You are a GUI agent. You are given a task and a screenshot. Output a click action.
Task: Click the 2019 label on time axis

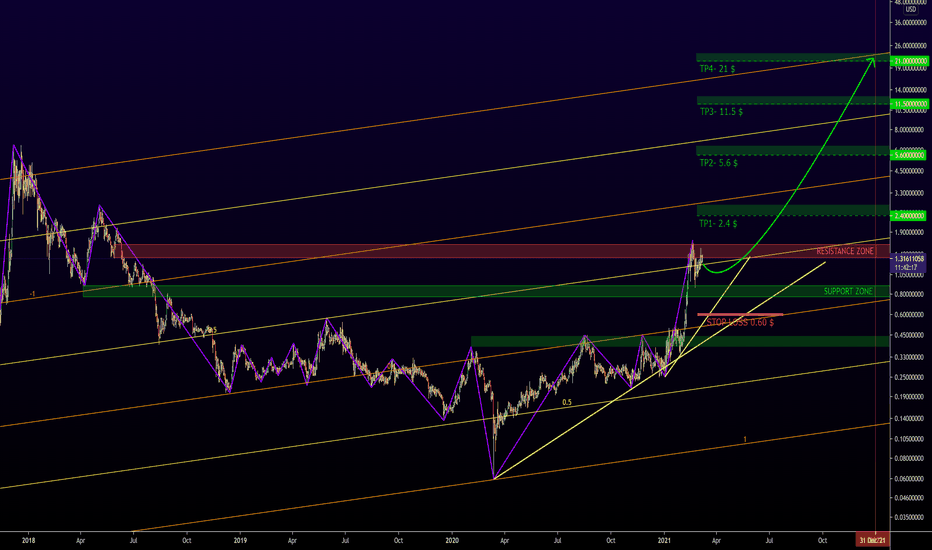click(x=240, y=540)
